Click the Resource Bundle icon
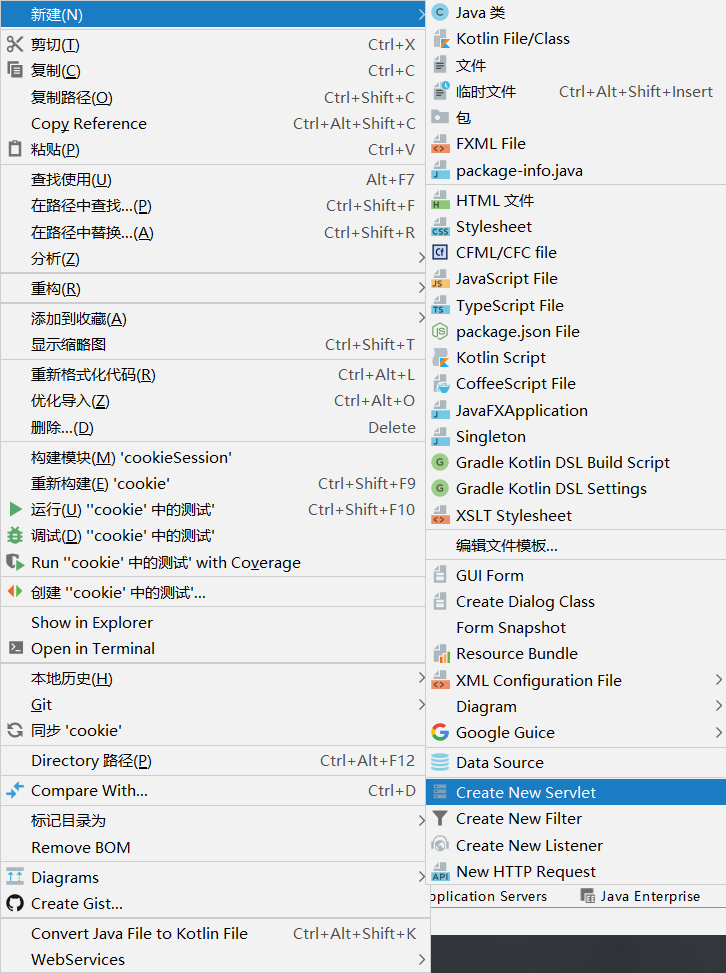This screenshot has height=973, width=726. [x=440, y=653]
